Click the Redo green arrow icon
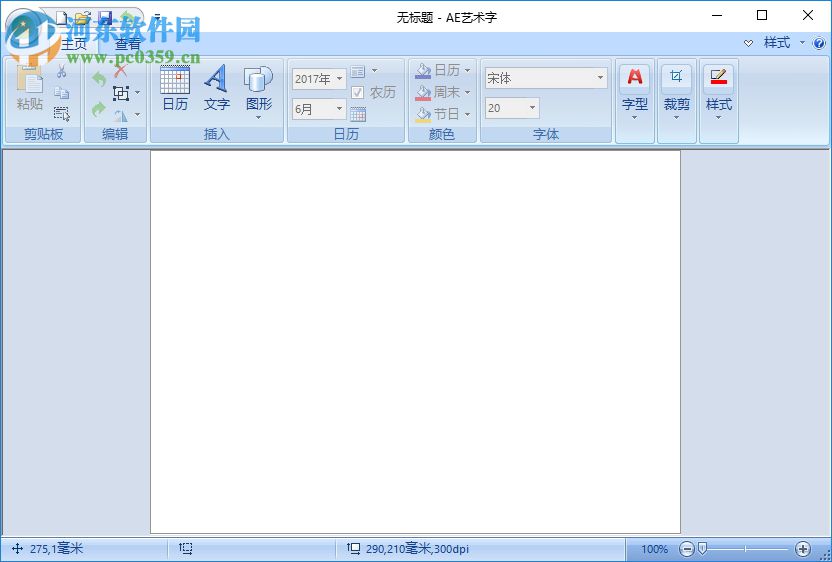 (99, 110)
